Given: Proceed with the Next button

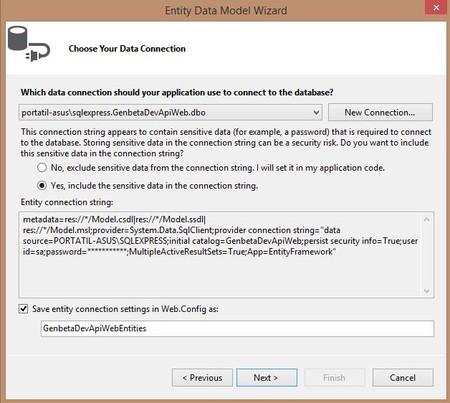Looking at the screenshot, I should (x=267, y=378).
